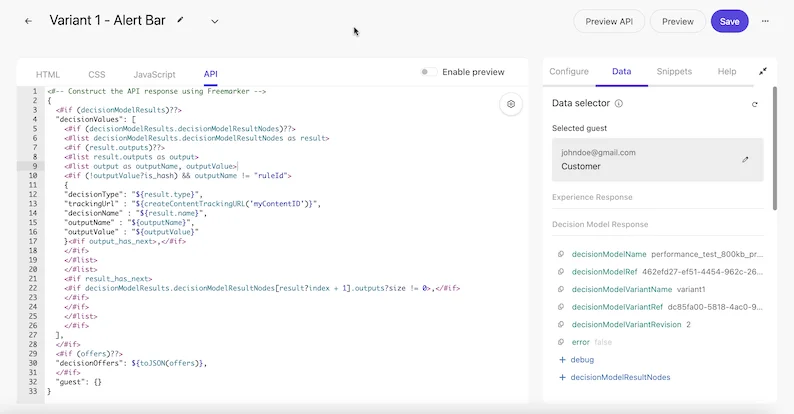Click the Experience Response section header

click(592, 197)
